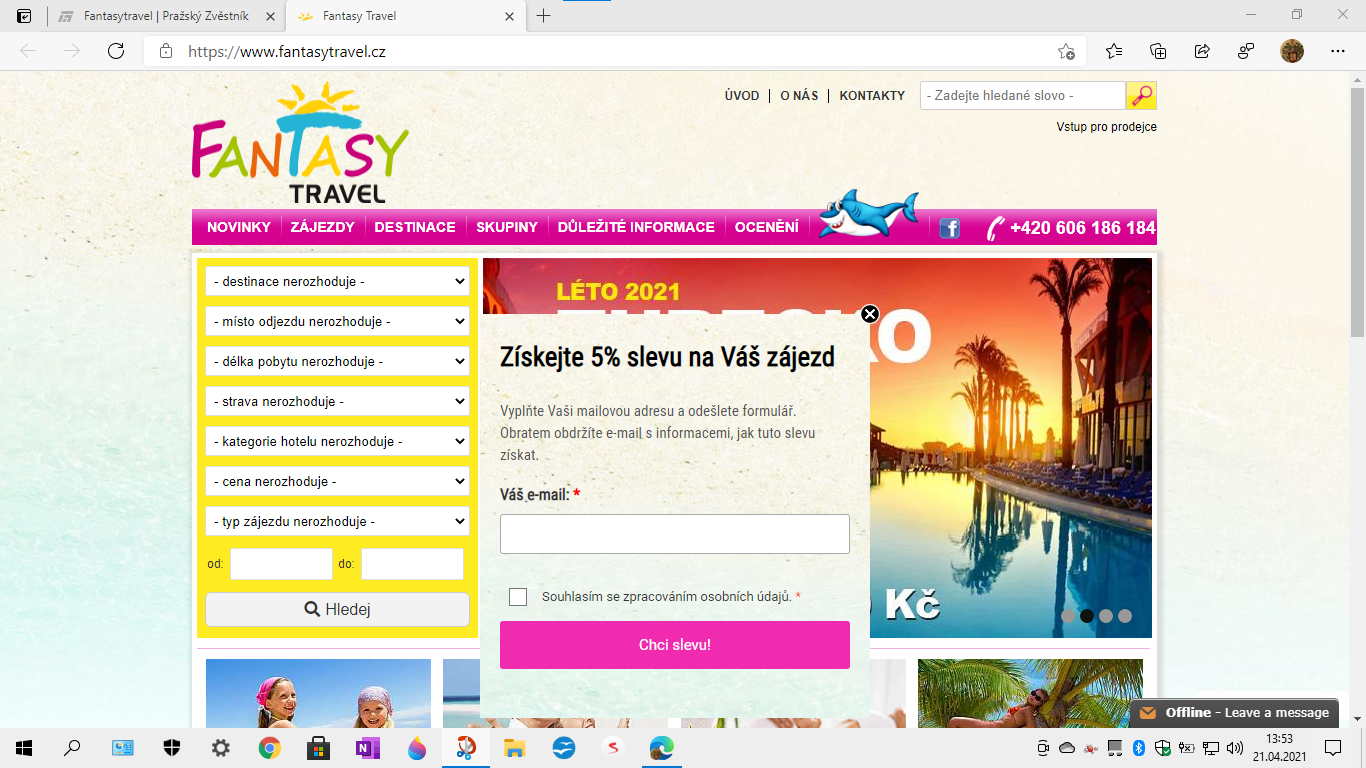Check the personal data consent checkbox

coord(518,597)
